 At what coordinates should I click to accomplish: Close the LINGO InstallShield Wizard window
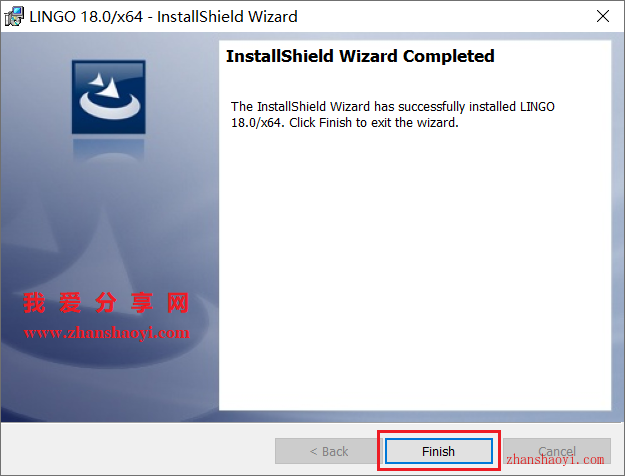(603, 16)
